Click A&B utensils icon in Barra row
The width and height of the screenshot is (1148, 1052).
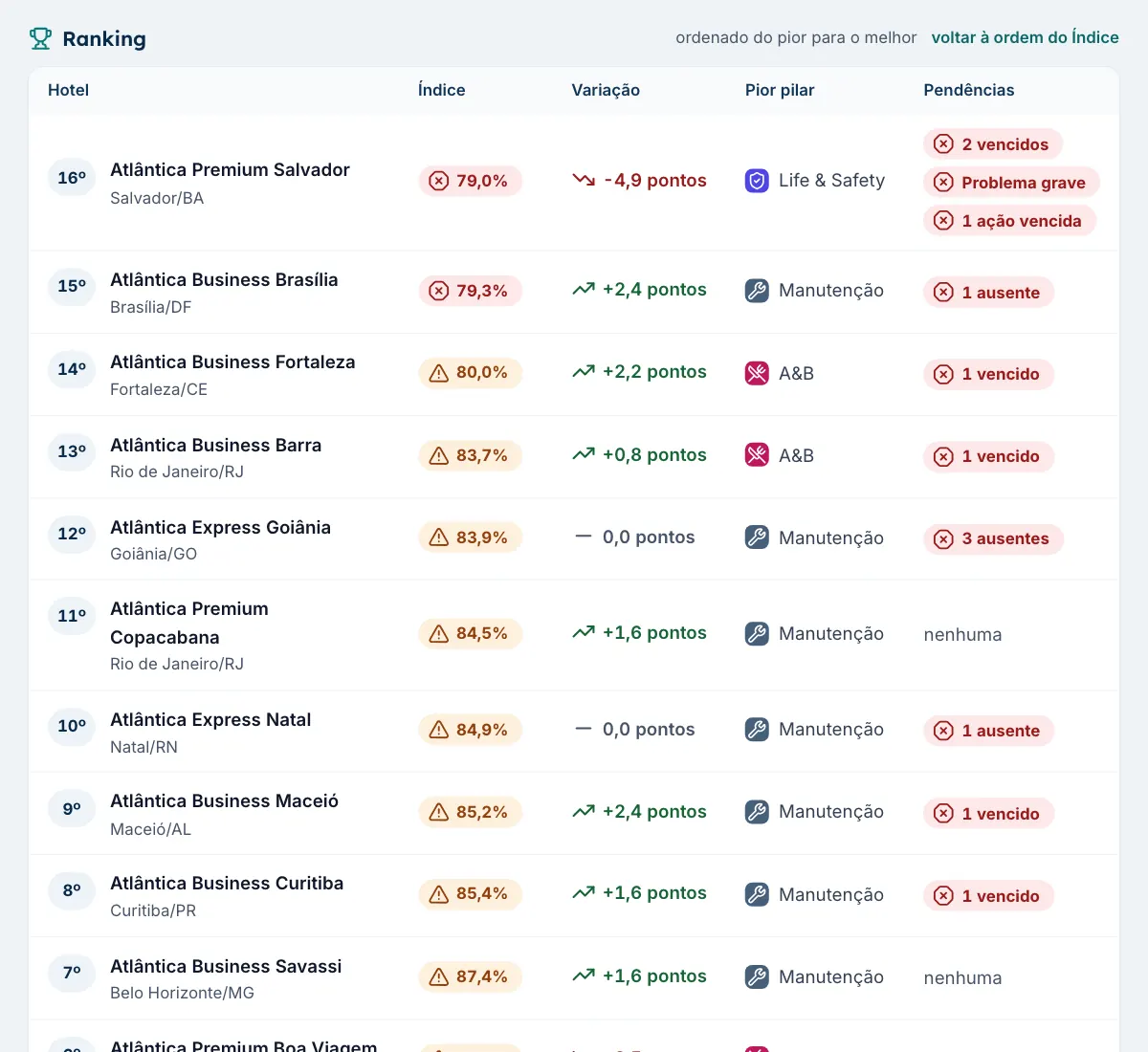click(x=757, y=455)
